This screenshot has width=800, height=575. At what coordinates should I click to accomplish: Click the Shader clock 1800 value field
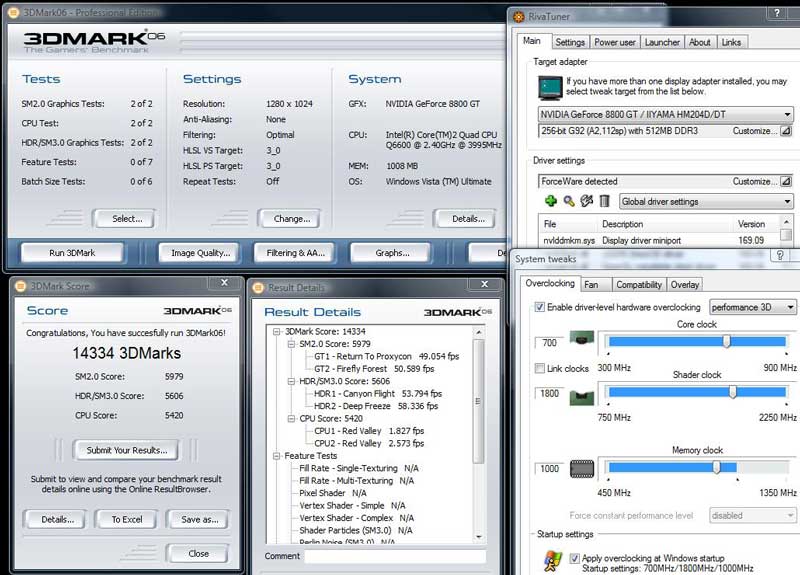click(x=549, y=393)
